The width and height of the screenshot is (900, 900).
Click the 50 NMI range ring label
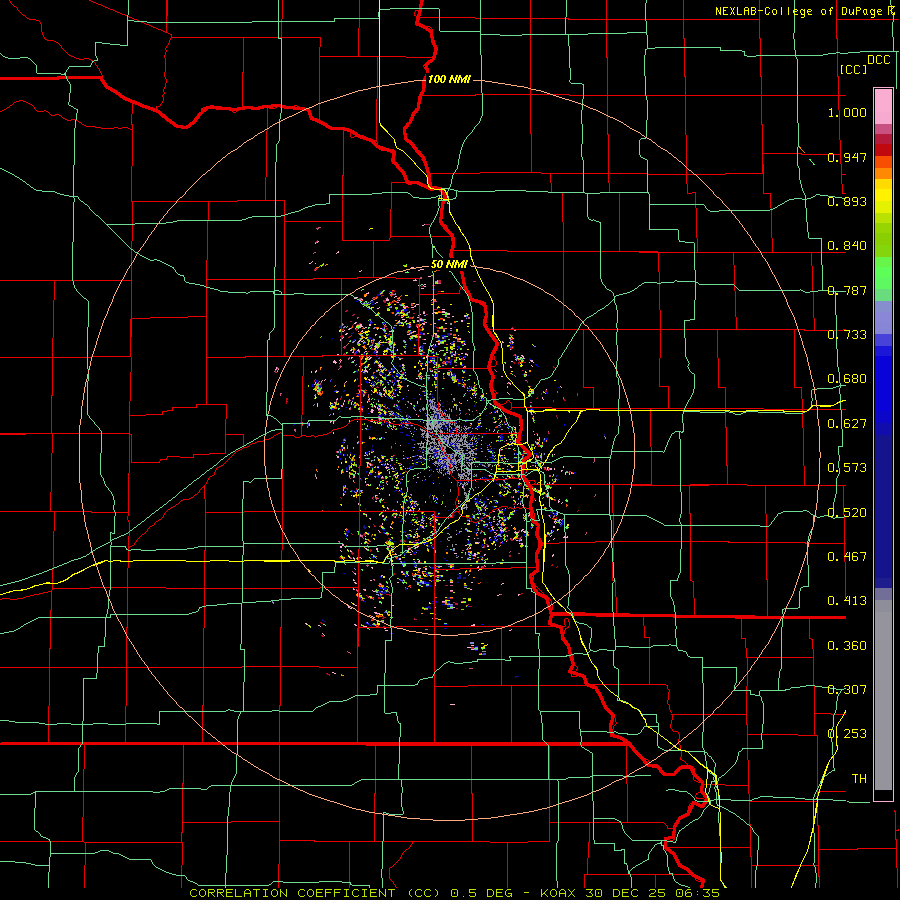449,265
